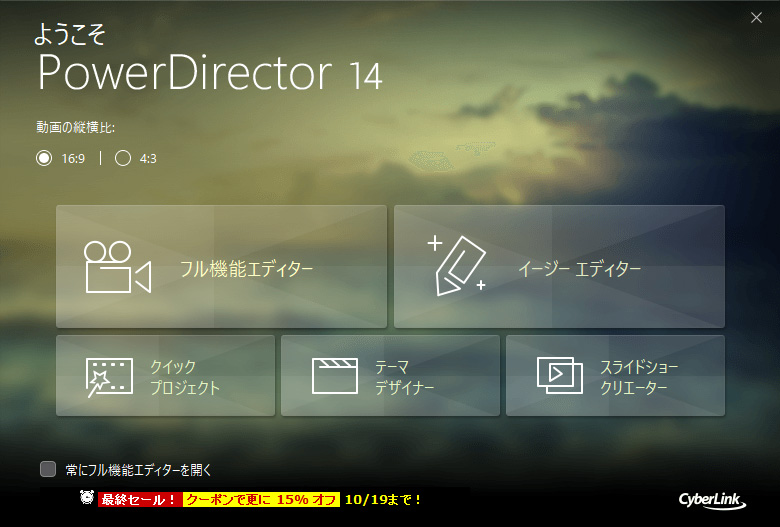Click the 動画の縦横比: label

tap(76, 128)
